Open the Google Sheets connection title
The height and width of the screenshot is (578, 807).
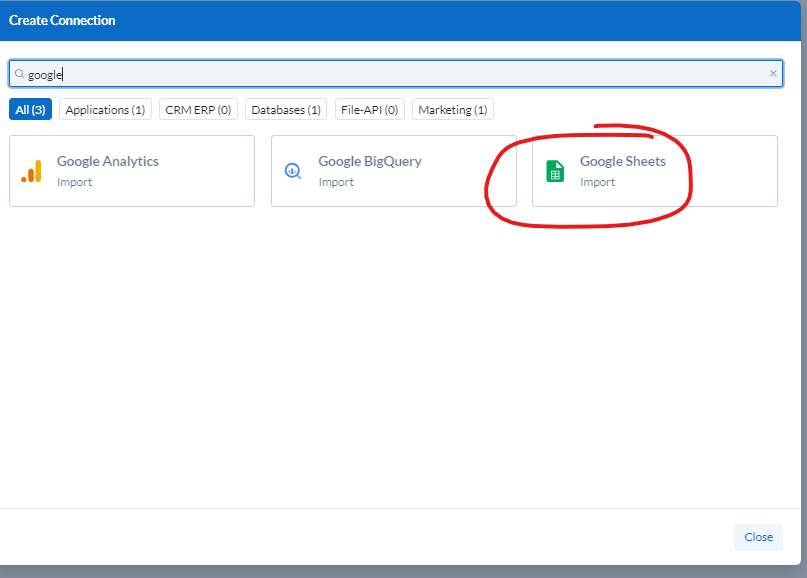623,161
